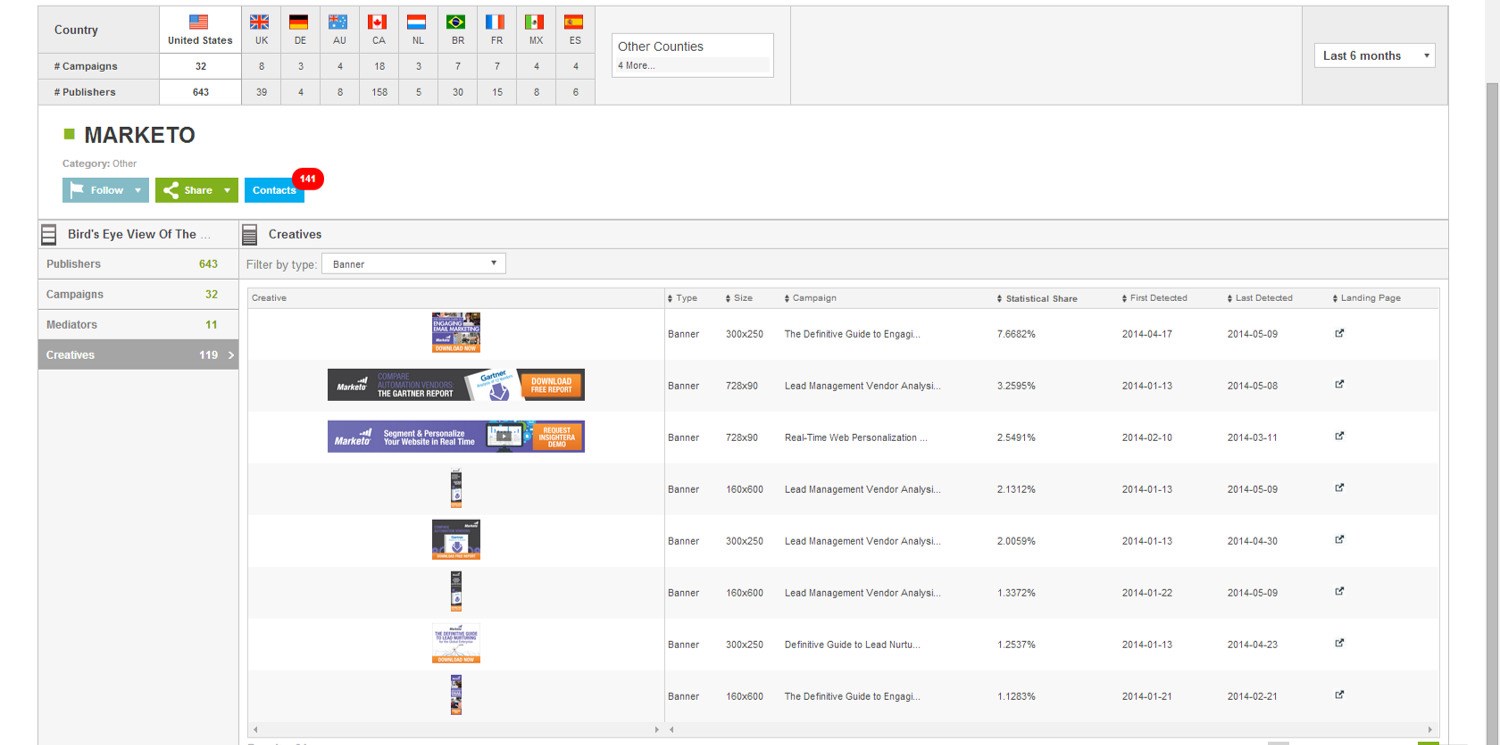Sort table by Landing Page column
Image resolution: width=1500 pixels, height=745 pixels.
[x=1366, y=298]
